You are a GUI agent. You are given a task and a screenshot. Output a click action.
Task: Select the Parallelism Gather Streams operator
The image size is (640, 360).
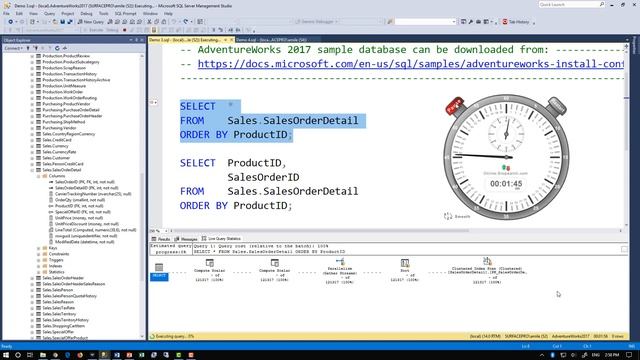340,271
